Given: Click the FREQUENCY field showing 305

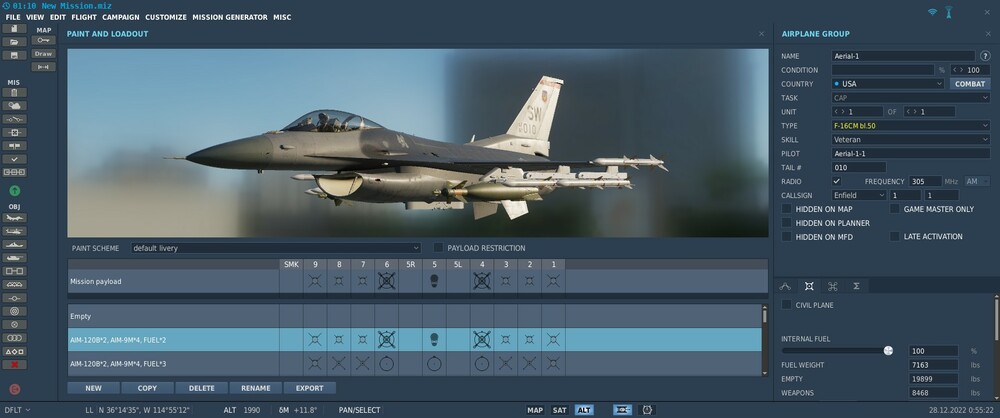Looking at the screenshot, I should tap(925, 181).
